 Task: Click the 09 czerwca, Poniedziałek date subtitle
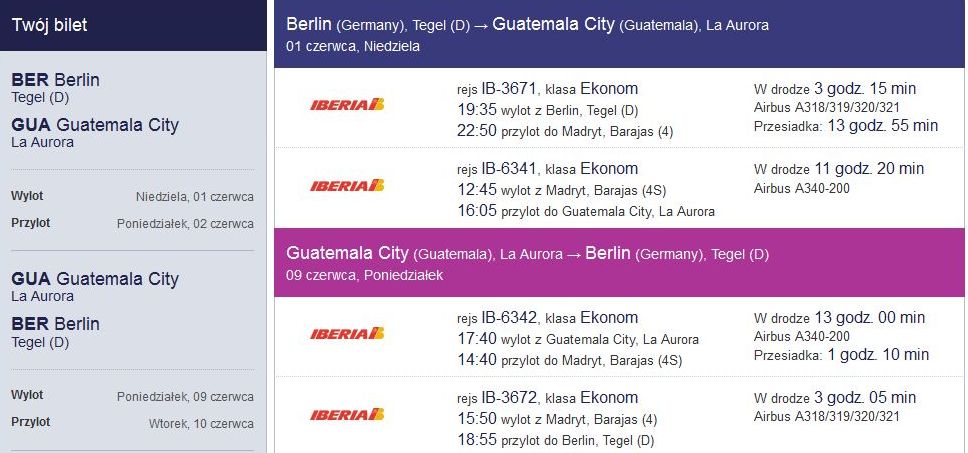[365, 275]
